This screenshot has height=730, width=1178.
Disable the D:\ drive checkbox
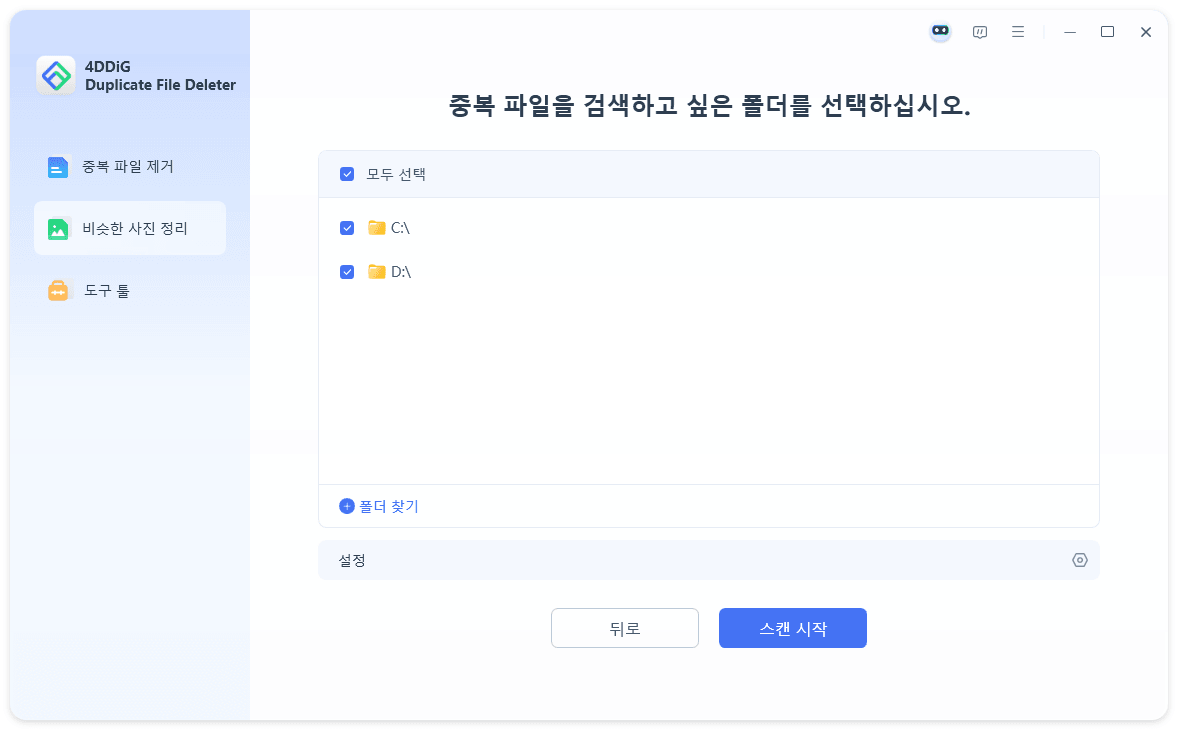pos(347,271)
